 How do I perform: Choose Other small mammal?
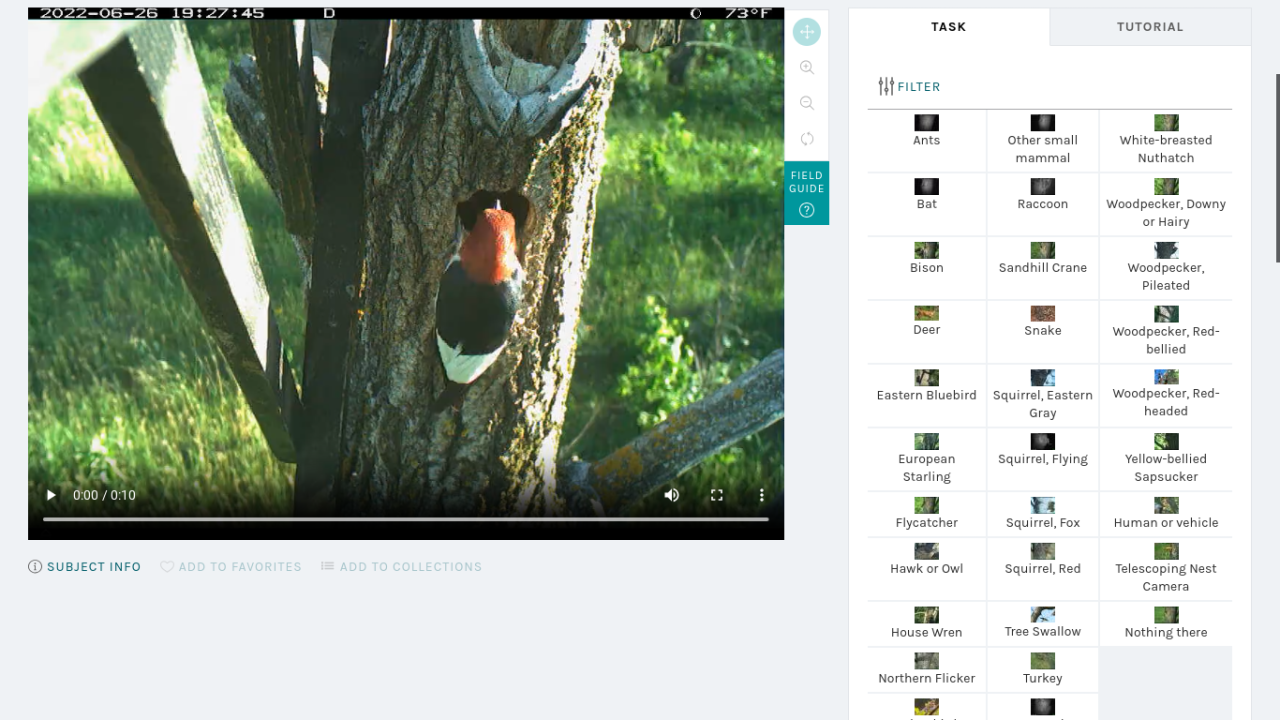(x=1043, y=140)
